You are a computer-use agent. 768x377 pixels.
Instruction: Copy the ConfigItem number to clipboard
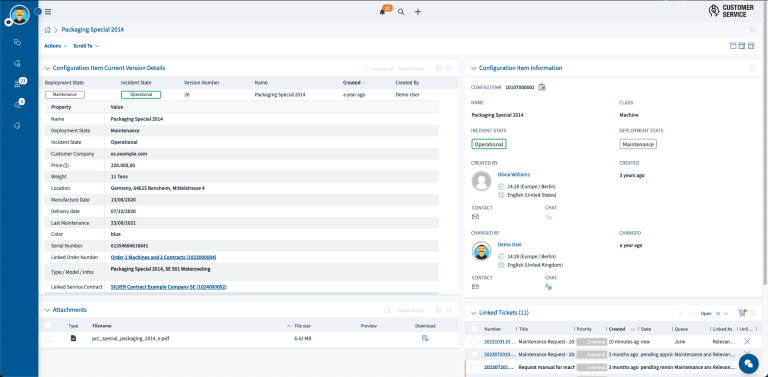pos(542,87)
